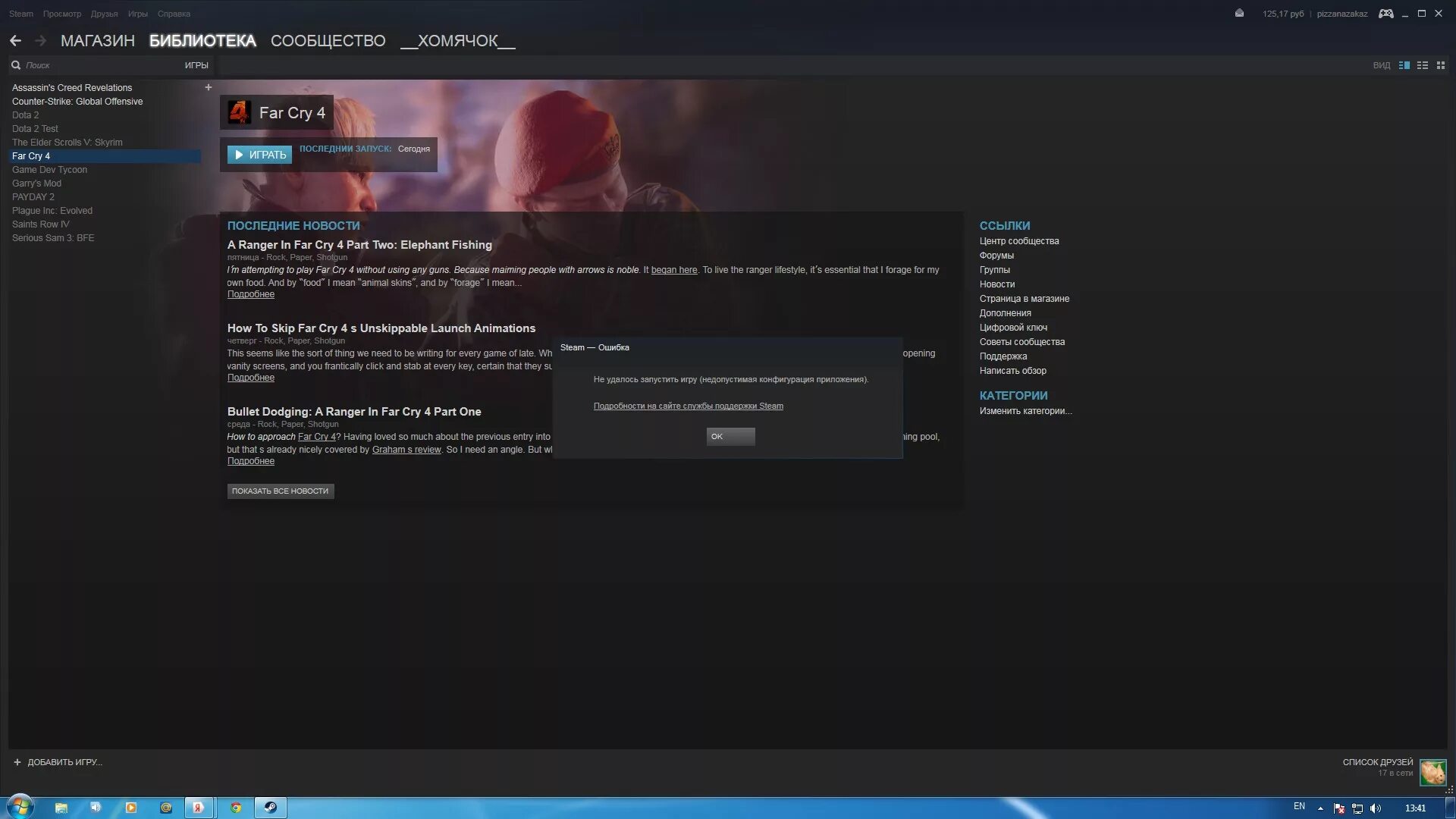Image resolution: width=1456 pixels, height=819 pixels.
Task: Open the speaker app on taskbar
Action: pyautogui.click(x=96, y=808)
